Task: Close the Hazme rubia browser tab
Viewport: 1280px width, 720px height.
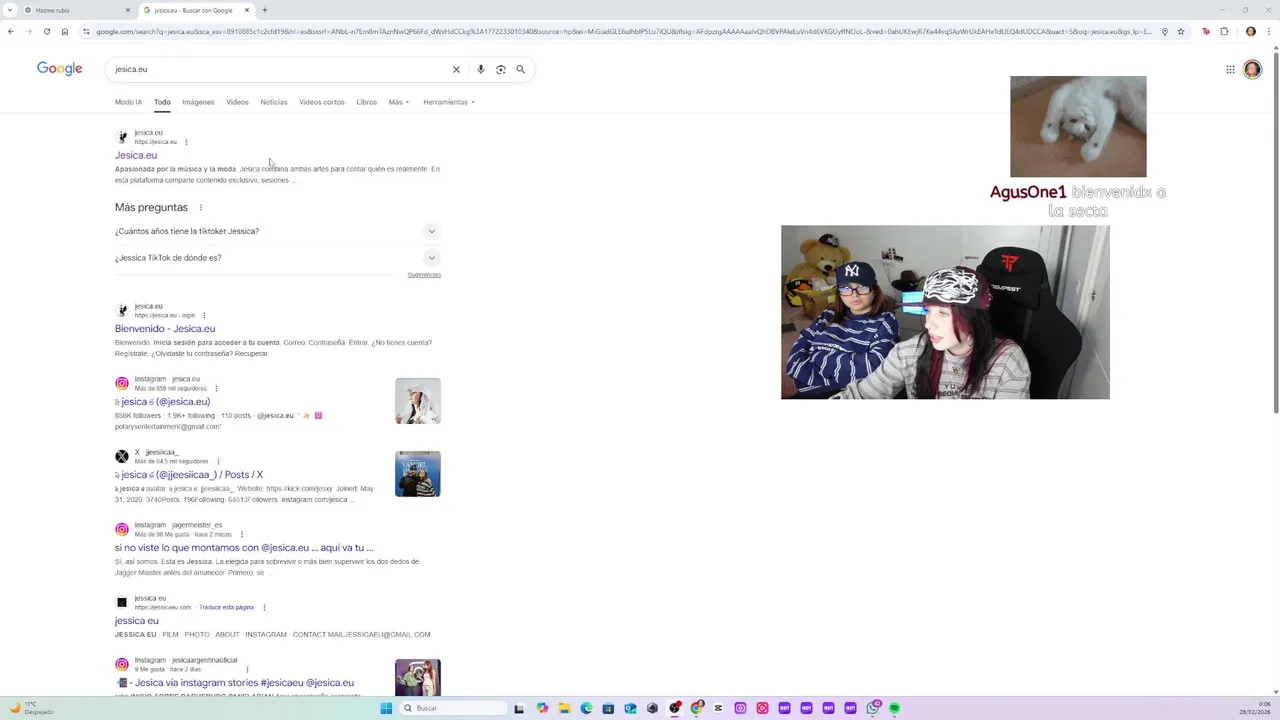Action: [128, 10]
